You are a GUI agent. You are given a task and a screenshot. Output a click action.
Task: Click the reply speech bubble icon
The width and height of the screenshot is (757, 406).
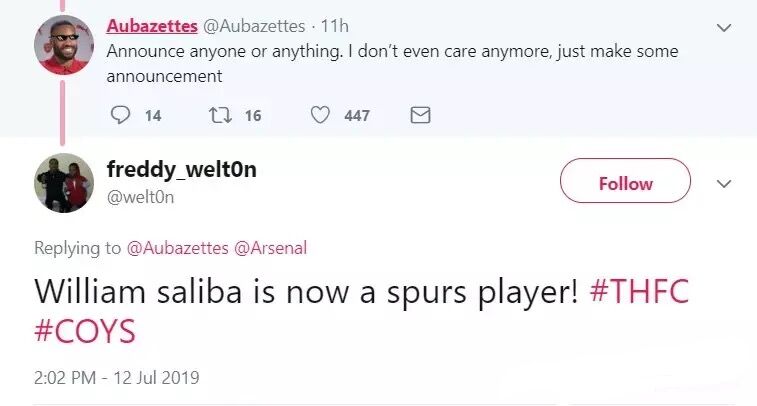point(121,115)
